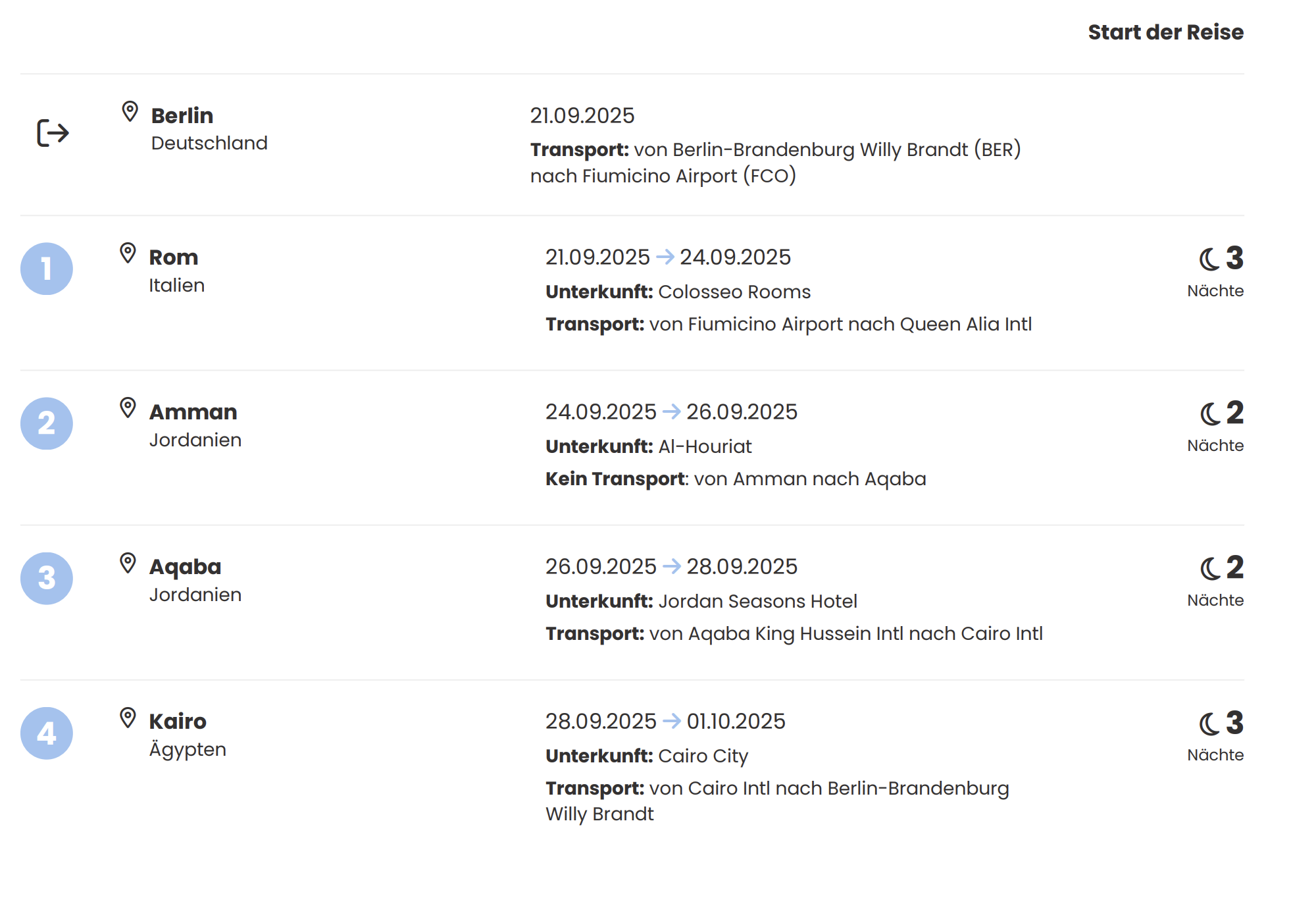Screen dimensions: 1316x898
Task: Select stop number 1 circle badge
Action: point(47,269)
